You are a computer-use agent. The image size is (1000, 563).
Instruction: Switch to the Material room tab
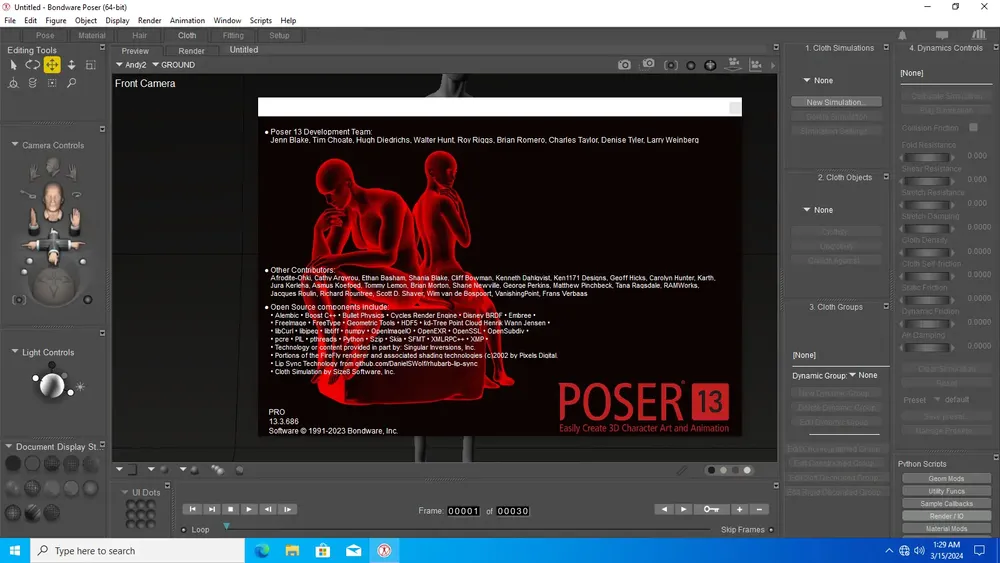click(92, 36)
